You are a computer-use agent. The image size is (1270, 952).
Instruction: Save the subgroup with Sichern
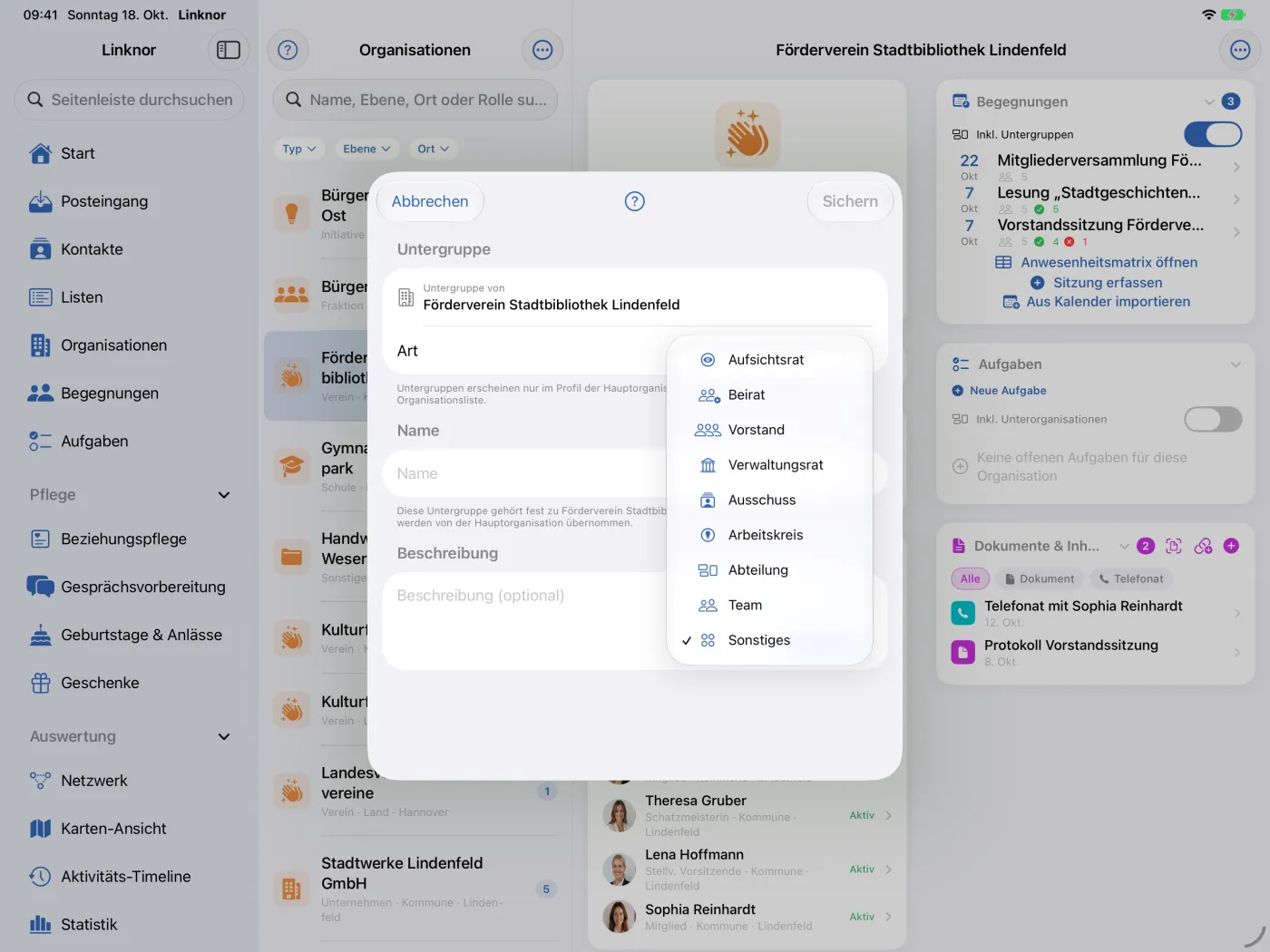point(850,201)
